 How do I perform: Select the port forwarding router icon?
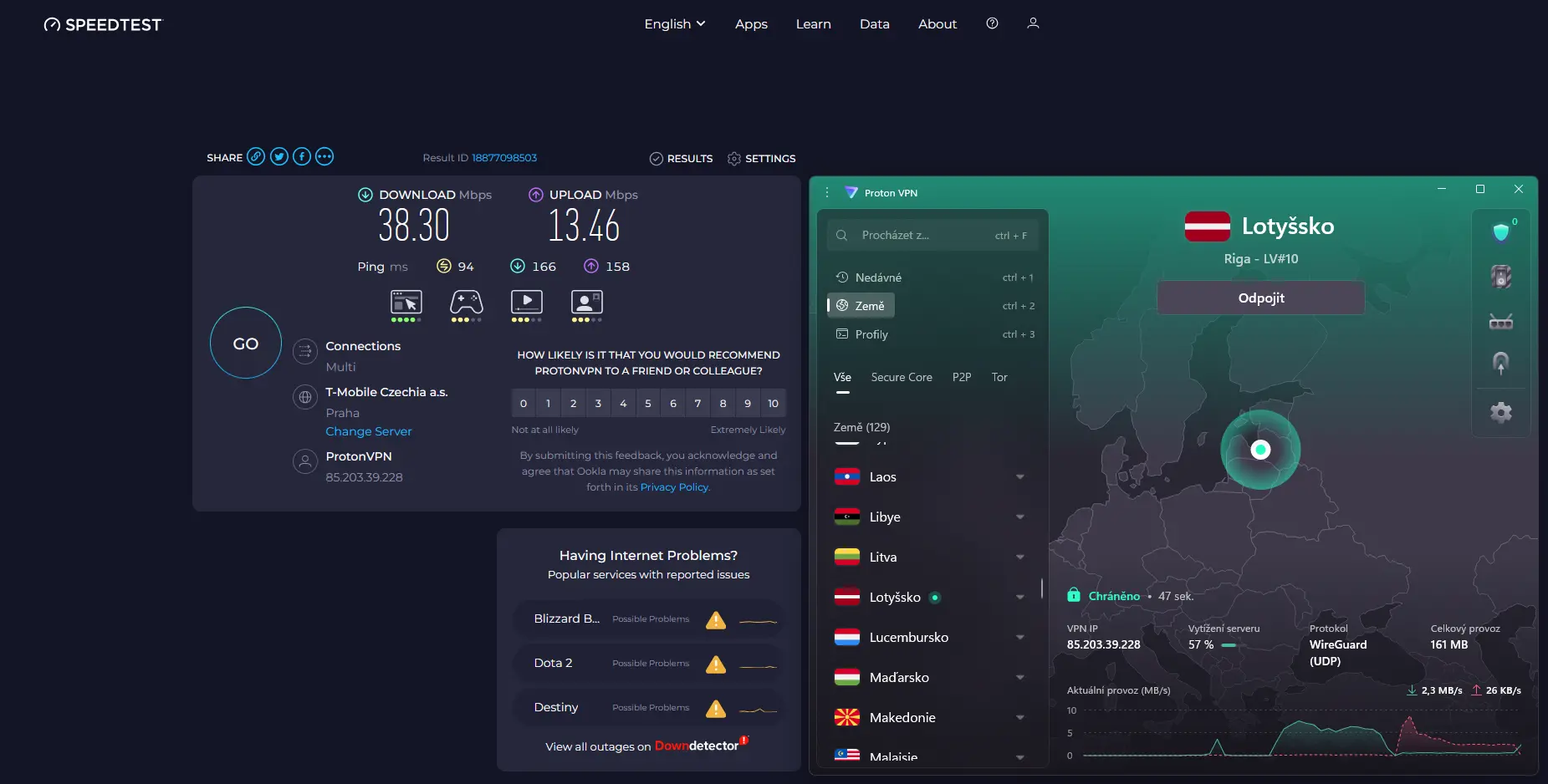pyautogui.click(x=1501, y=321)
